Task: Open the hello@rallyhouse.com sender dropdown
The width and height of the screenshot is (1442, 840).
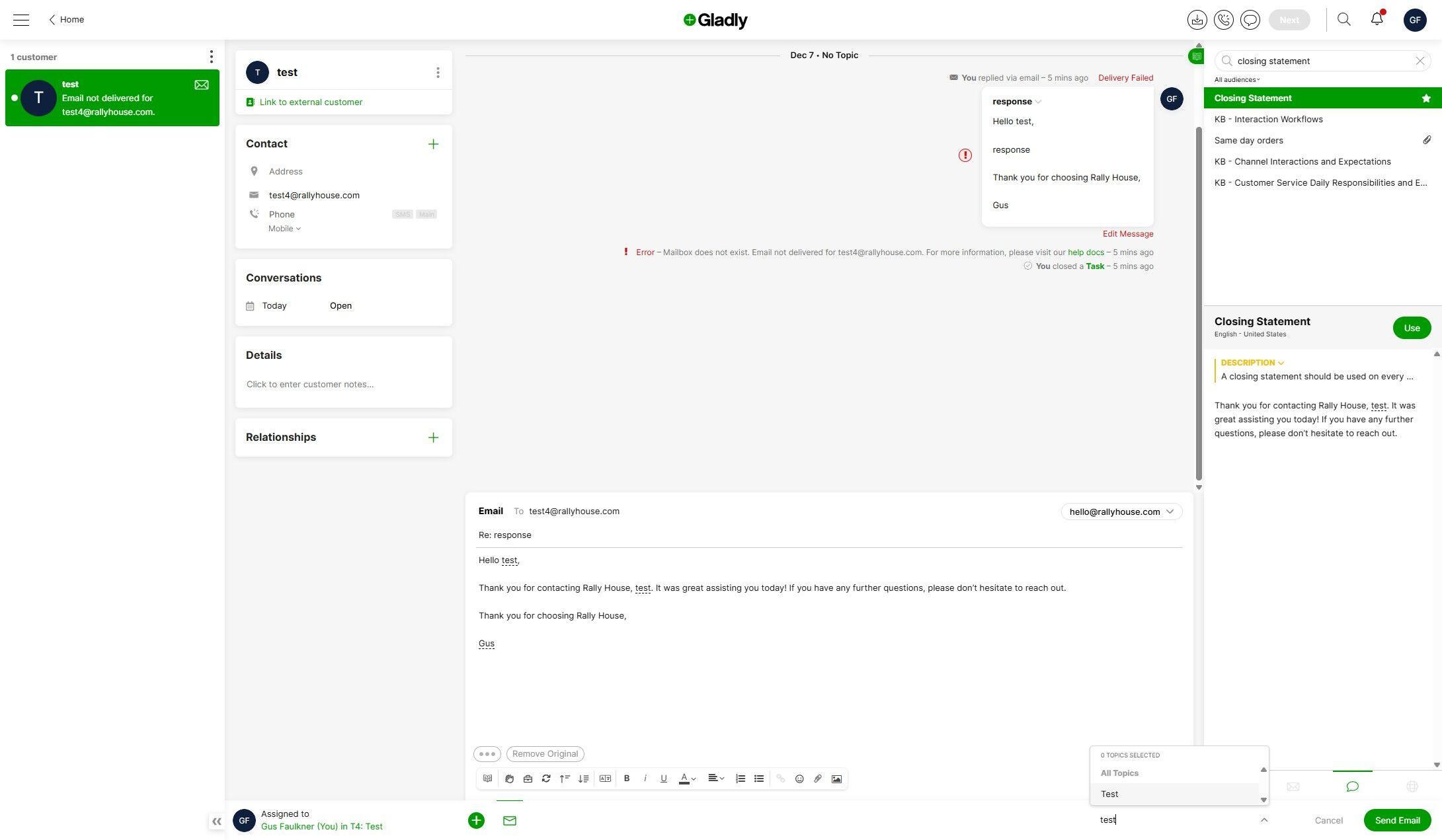Action: pyautogui.click(x=1121, y=512)
